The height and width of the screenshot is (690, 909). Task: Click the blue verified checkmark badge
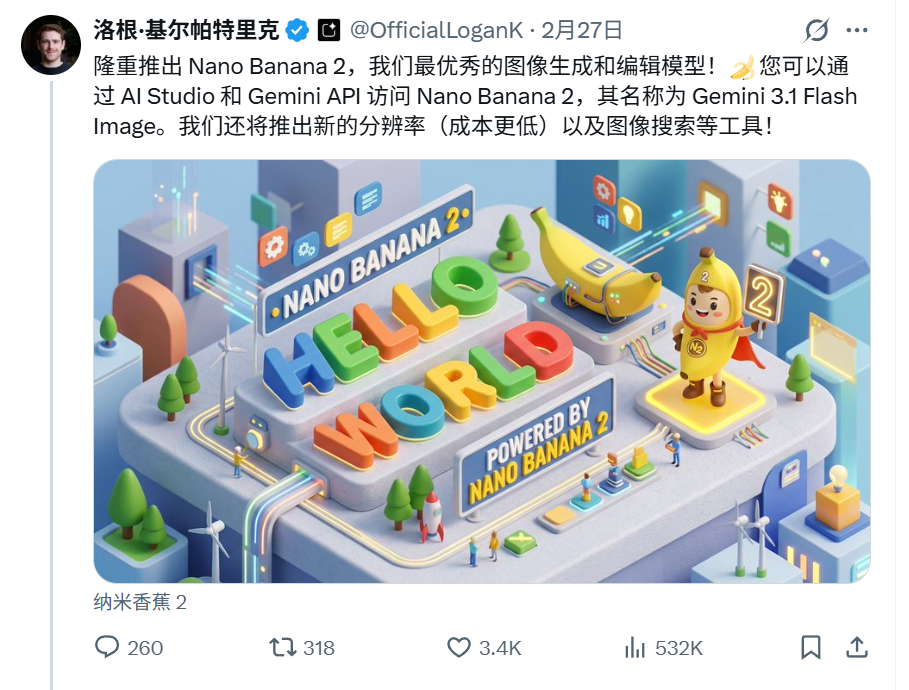pos(298,30)
